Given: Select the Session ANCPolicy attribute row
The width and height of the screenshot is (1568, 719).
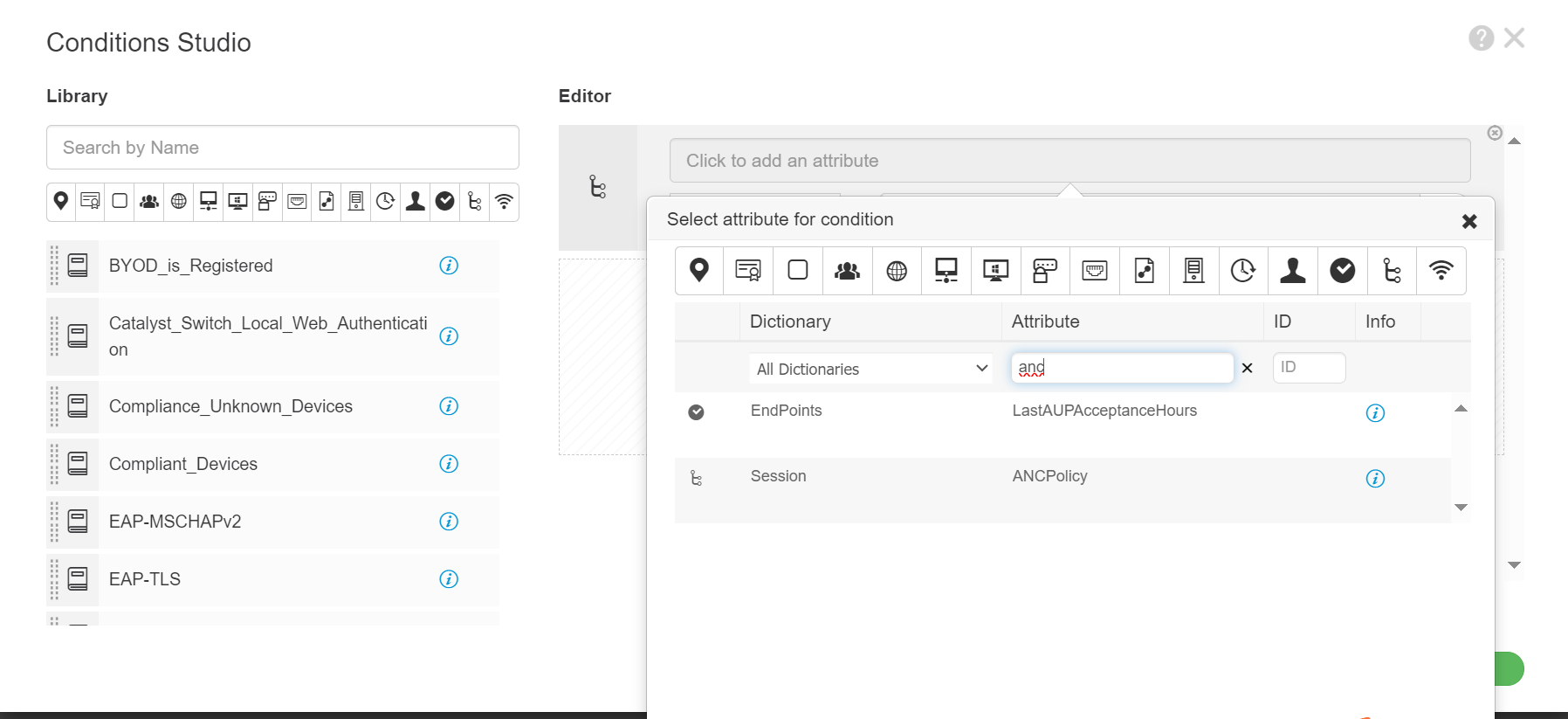Looking at the screenshot, I should pos(1049,477).
